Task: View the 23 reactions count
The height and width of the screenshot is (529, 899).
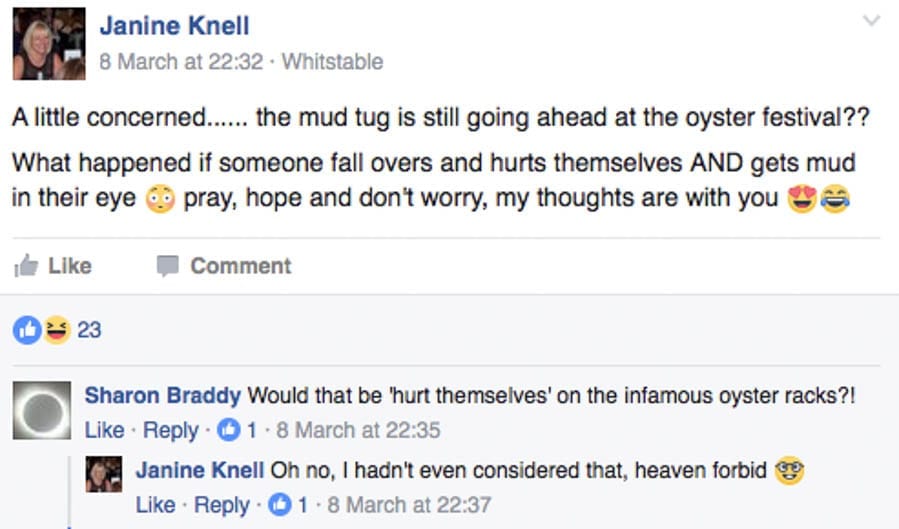Action: pyautogui.click(x=89, y=329)
